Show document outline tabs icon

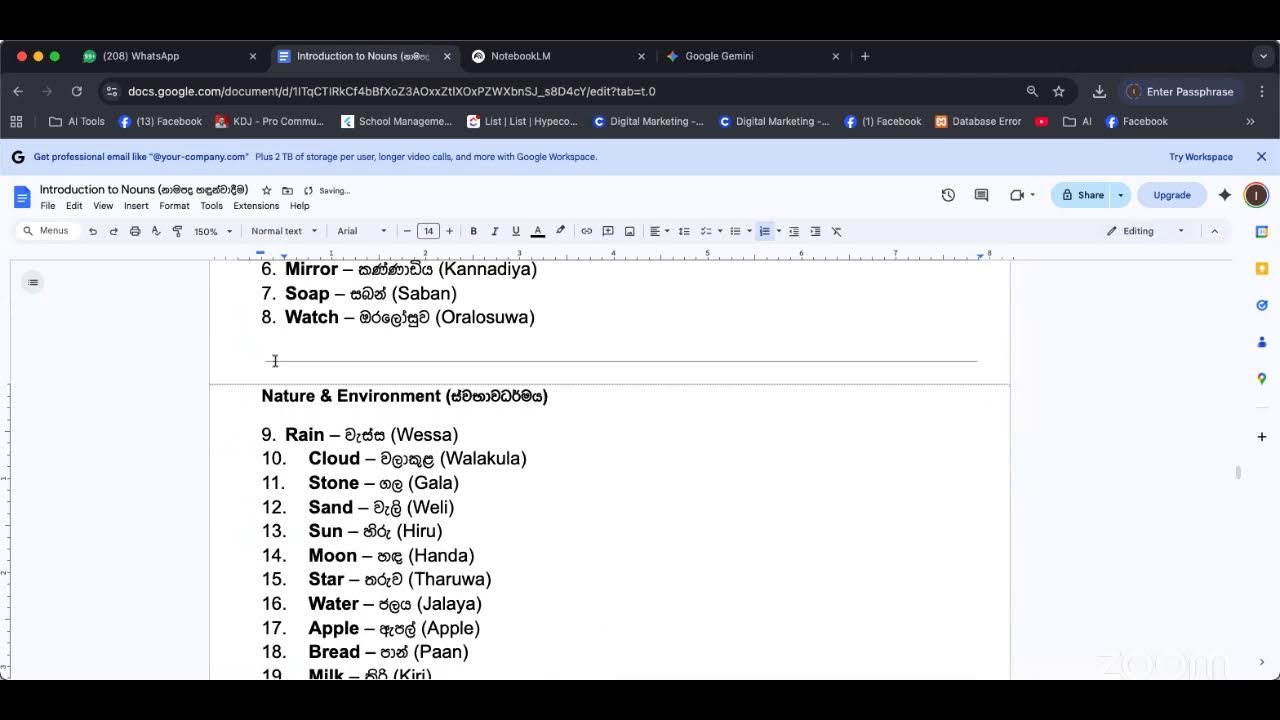(33, 282)
